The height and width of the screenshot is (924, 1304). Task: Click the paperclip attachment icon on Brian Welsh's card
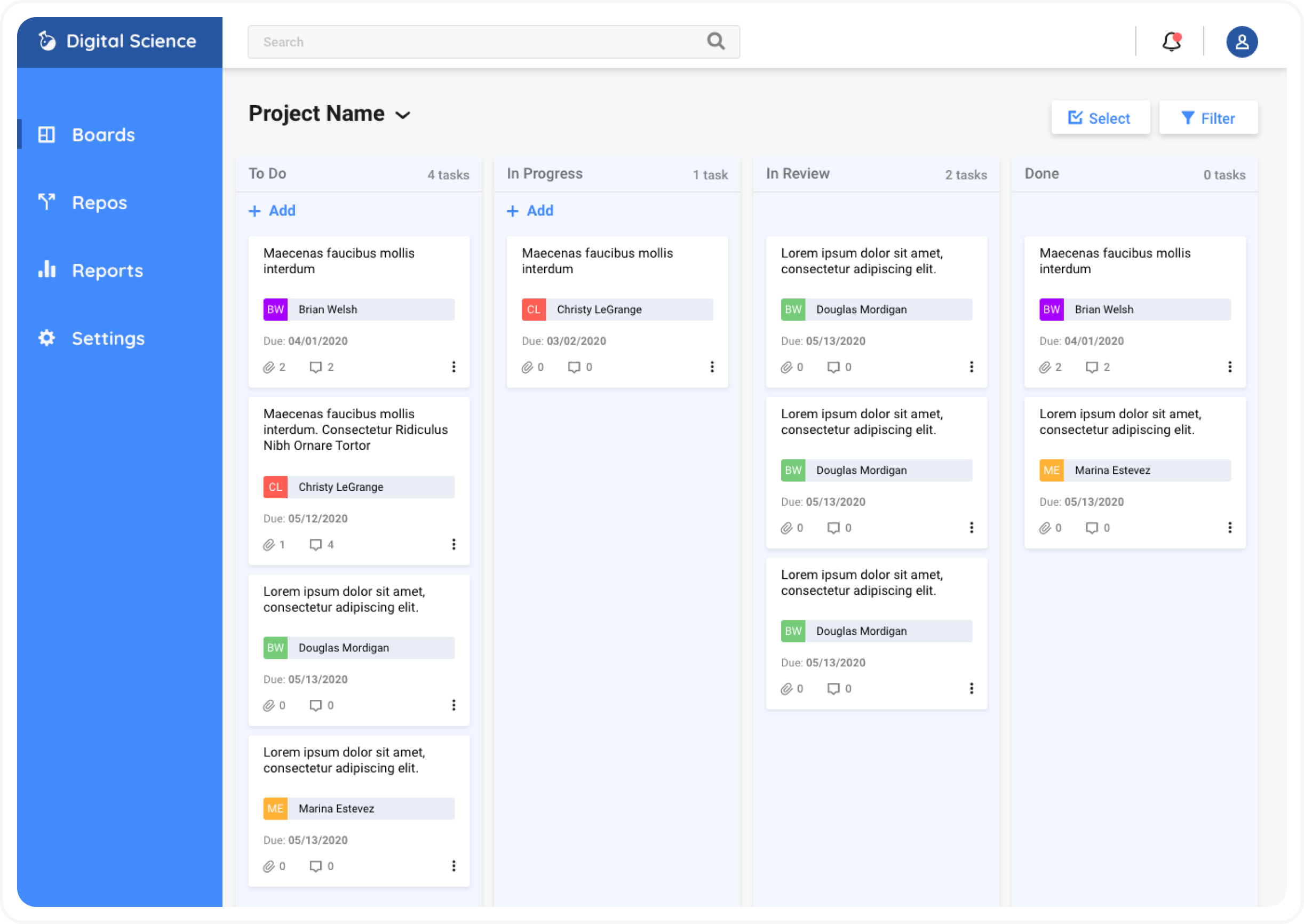pyautogui.click(x=269, y=367)
